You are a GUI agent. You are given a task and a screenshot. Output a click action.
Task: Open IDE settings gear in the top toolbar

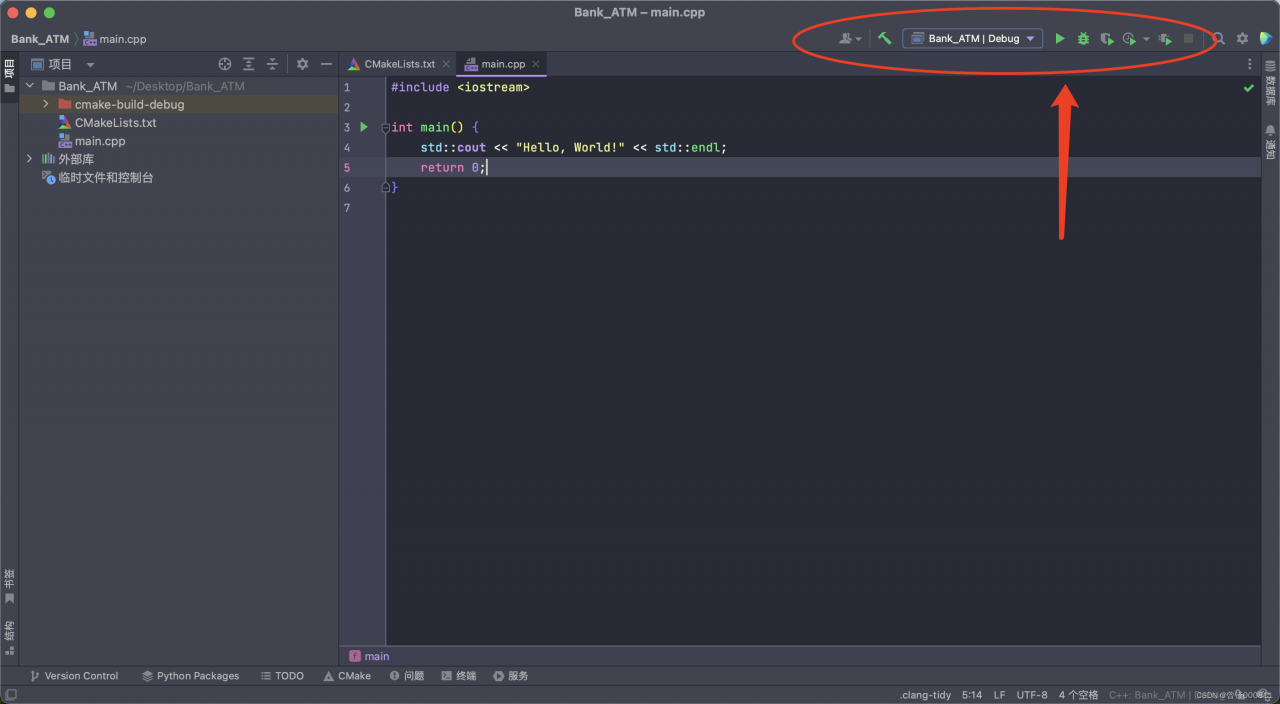point(1242,38)
